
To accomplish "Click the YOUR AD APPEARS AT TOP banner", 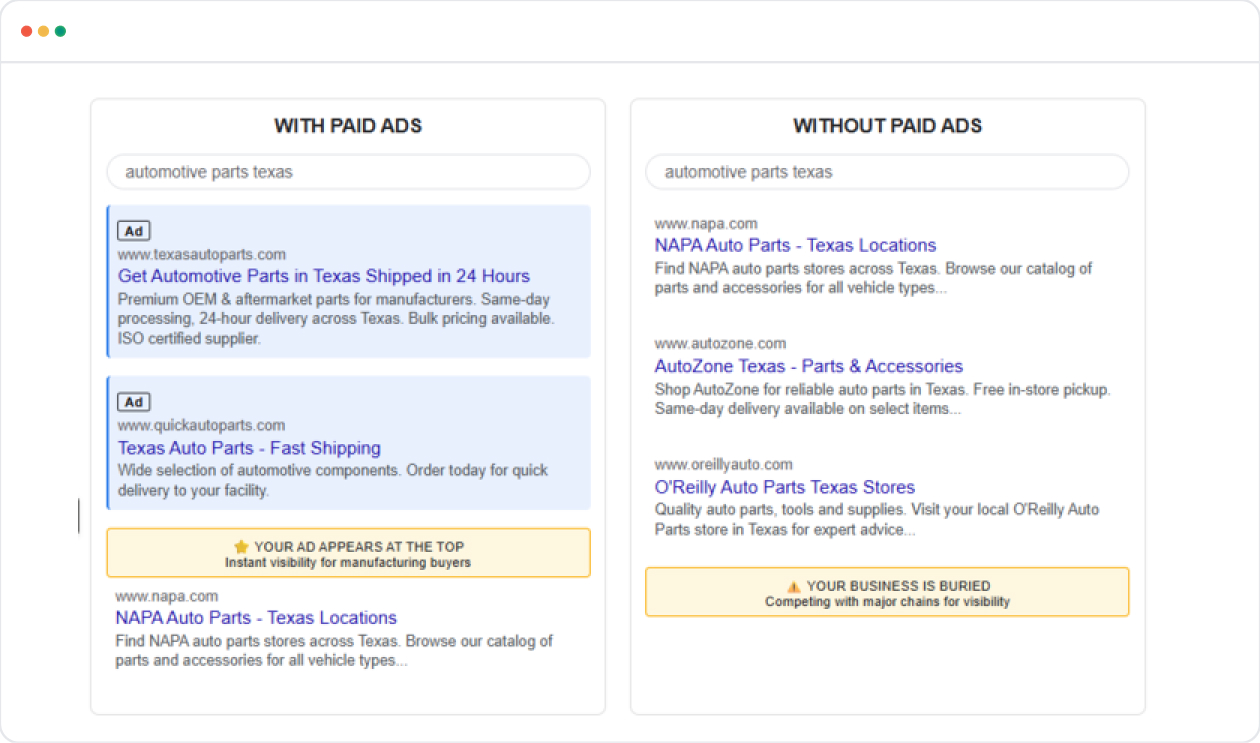I will pos(347,551).
